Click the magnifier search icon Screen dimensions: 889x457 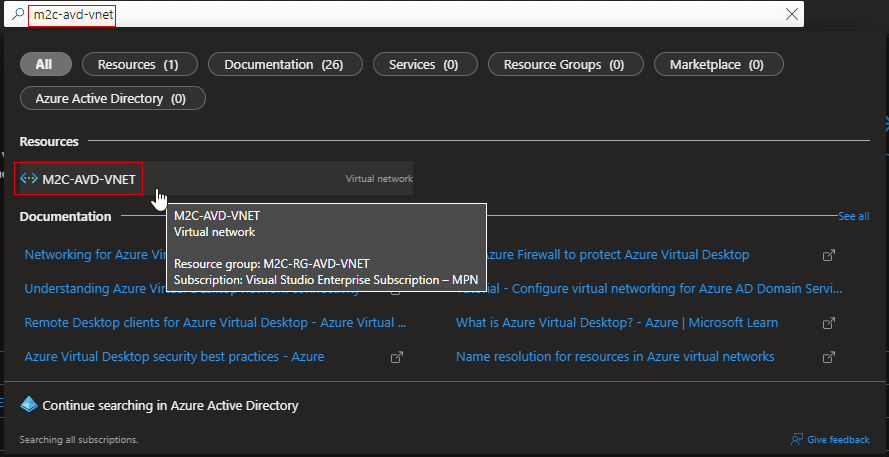(x=18, y=14)
